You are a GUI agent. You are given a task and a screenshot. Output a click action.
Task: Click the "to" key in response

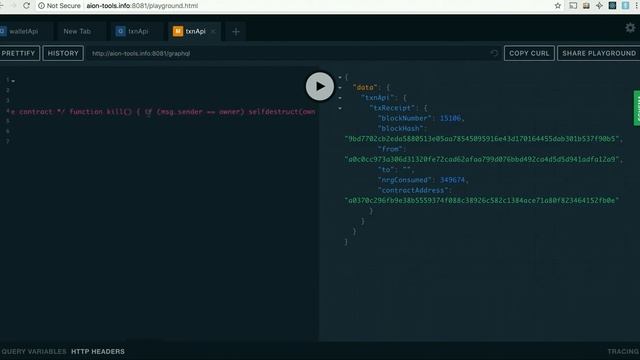(x=385, y=169)
